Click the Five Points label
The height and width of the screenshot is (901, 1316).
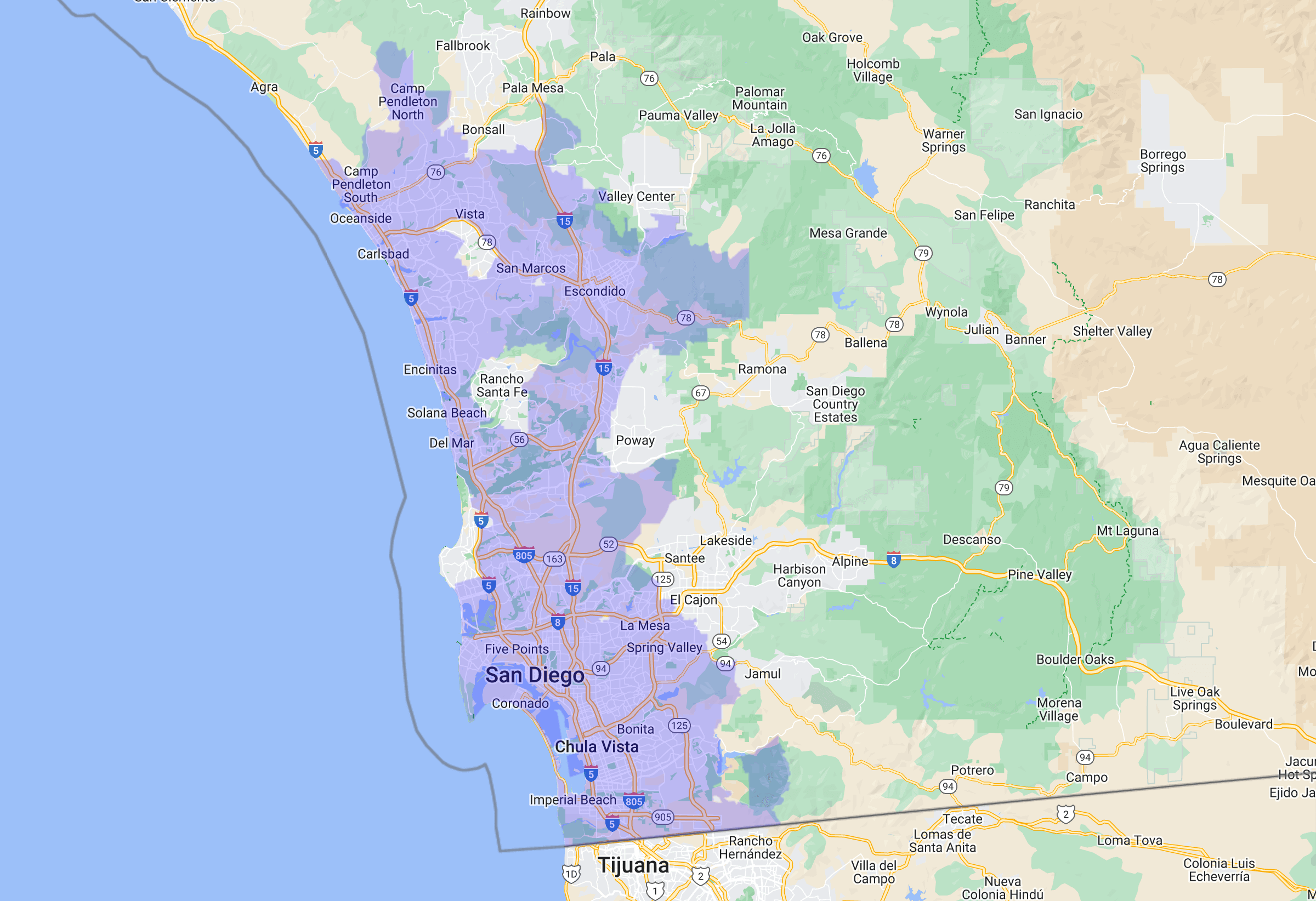pyautogui.click(x=517, y=648)
